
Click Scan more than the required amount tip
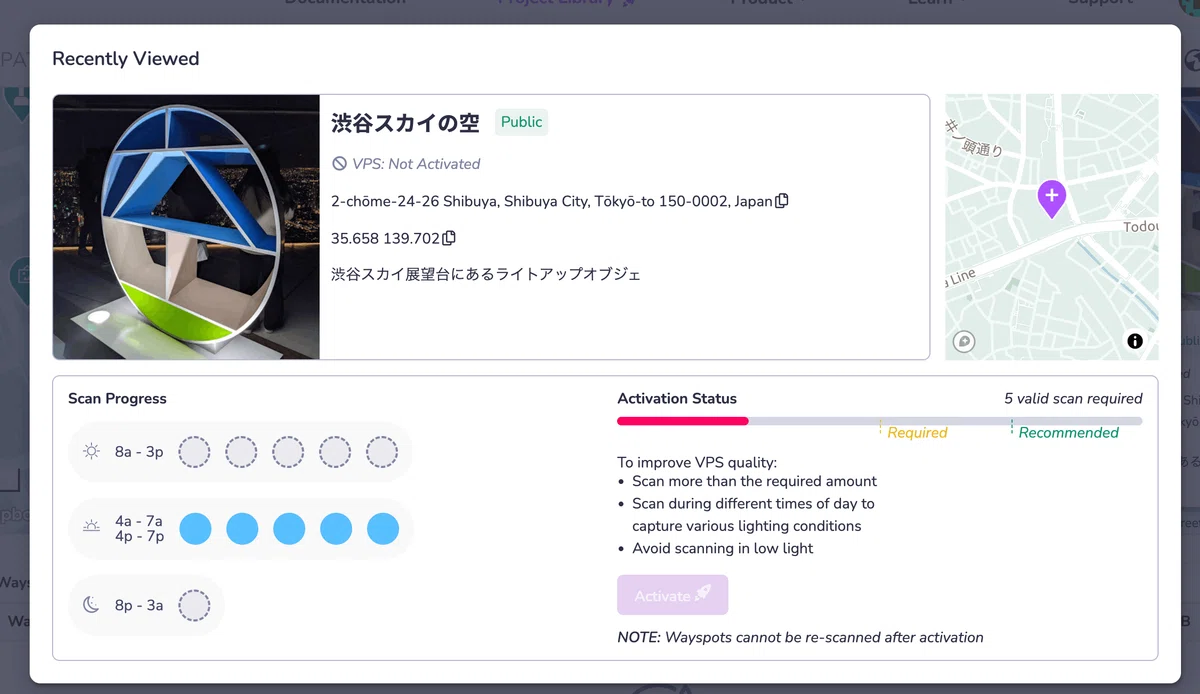point(755,481)
